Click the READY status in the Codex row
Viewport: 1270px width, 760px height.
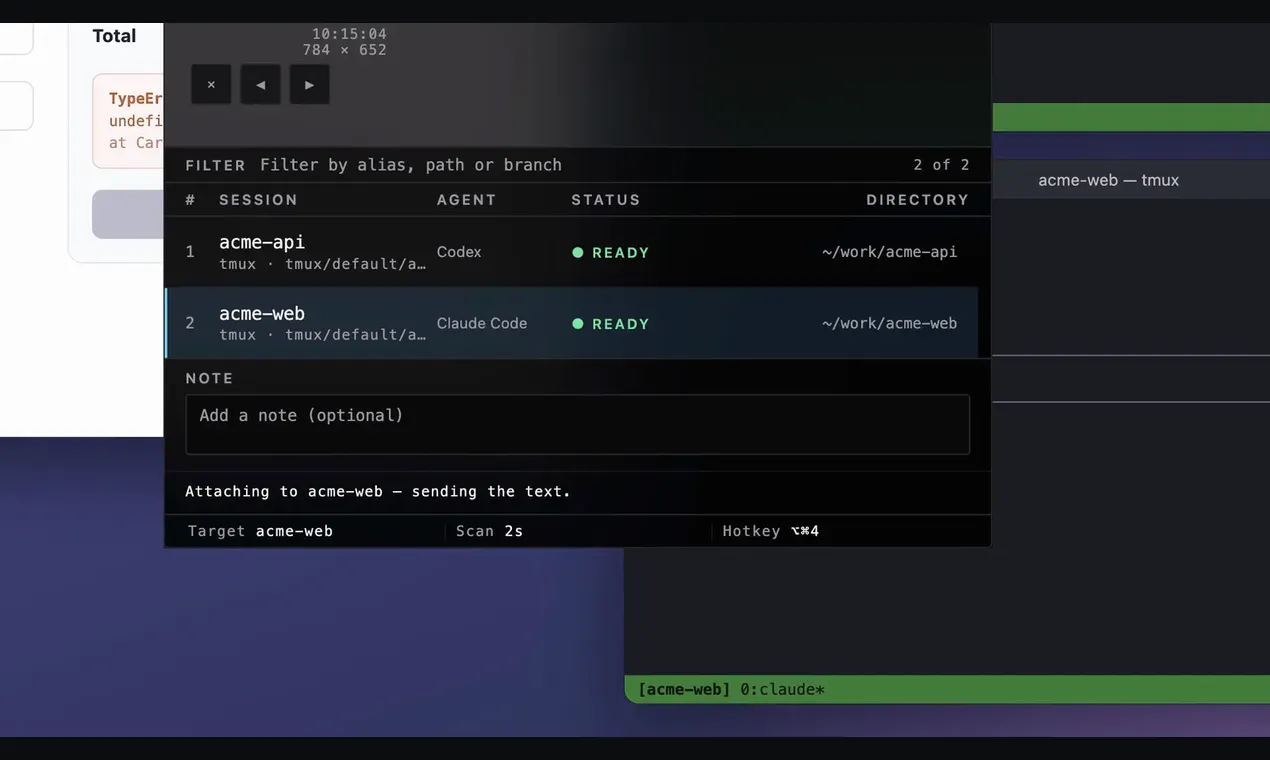click(621, 253)
